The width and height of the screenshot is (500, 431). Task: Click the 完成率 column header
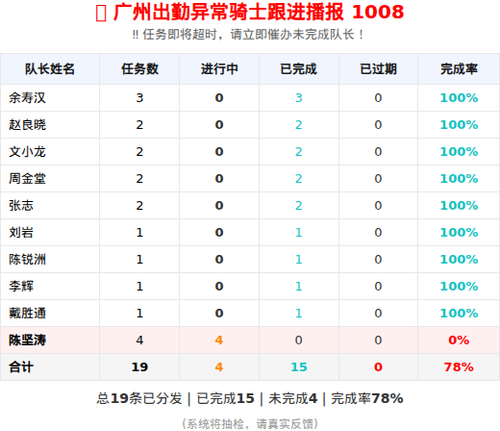pos(459,69)
